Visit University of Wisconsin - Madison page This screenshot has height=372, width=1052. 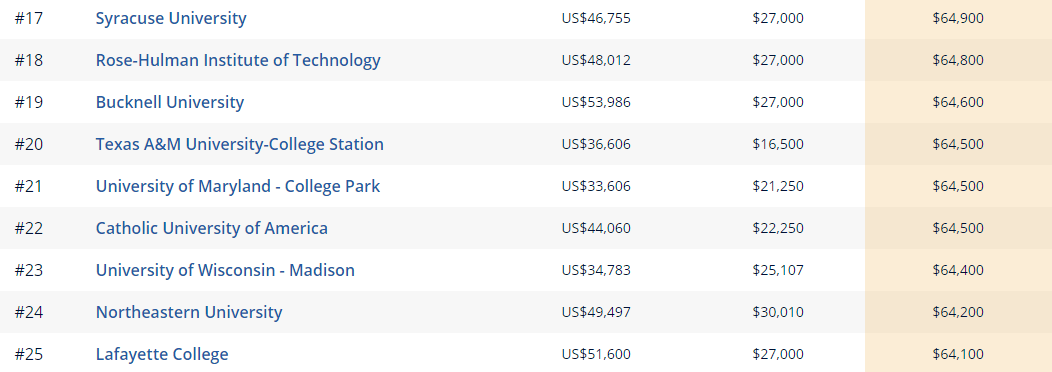[225, 270]
